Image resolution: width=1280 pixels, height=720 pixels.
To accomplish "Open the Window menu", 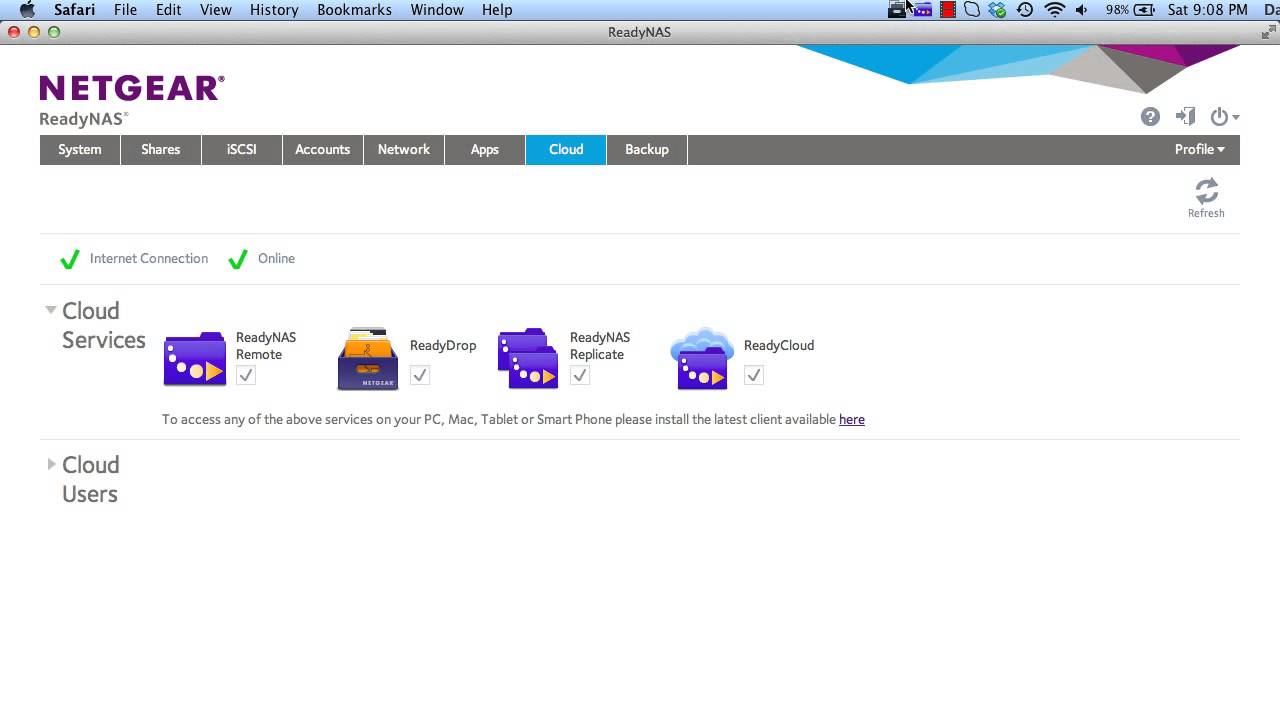I will point(437,10).
